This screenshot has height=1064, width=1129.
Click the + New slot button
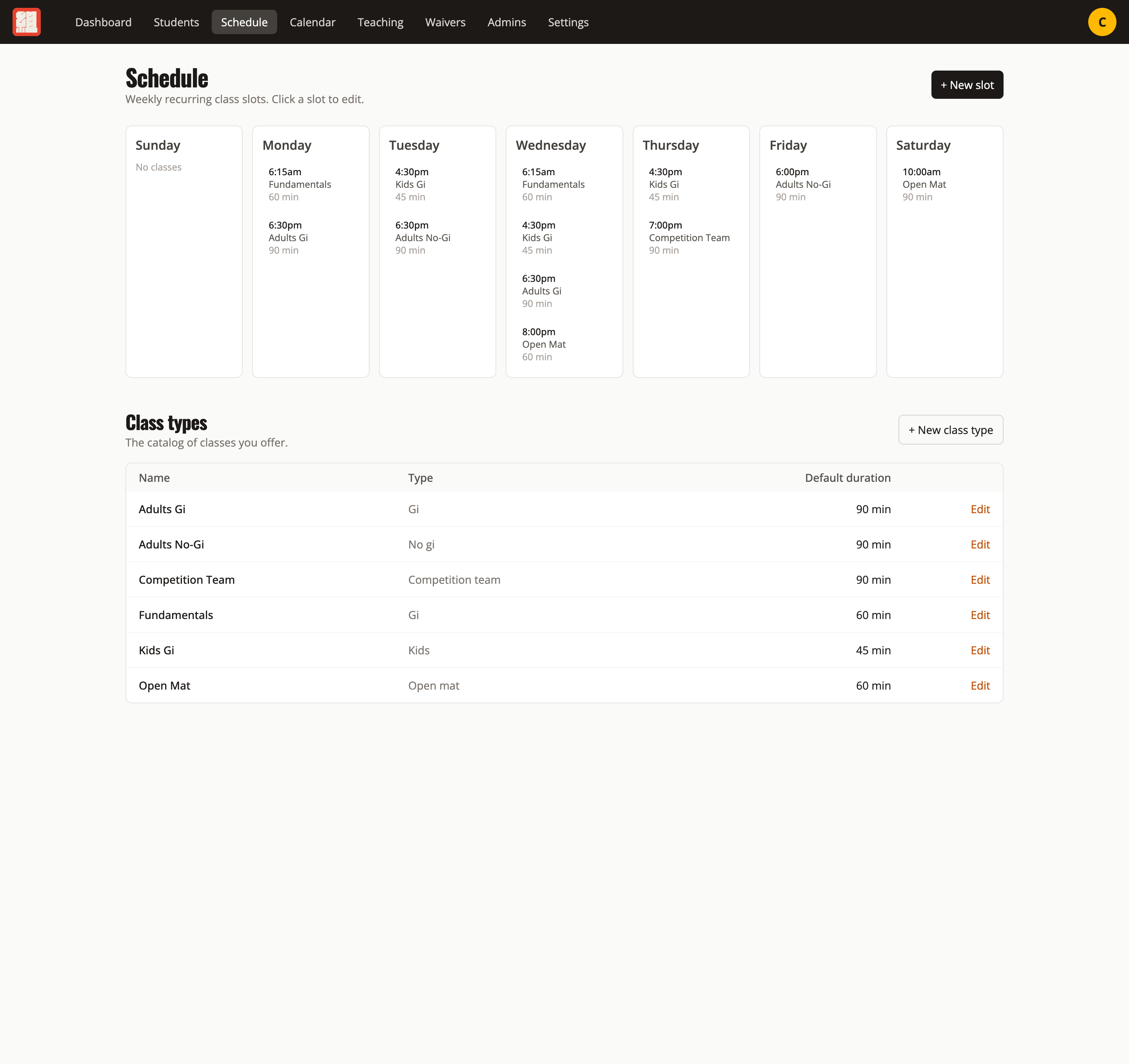(967, 85)
